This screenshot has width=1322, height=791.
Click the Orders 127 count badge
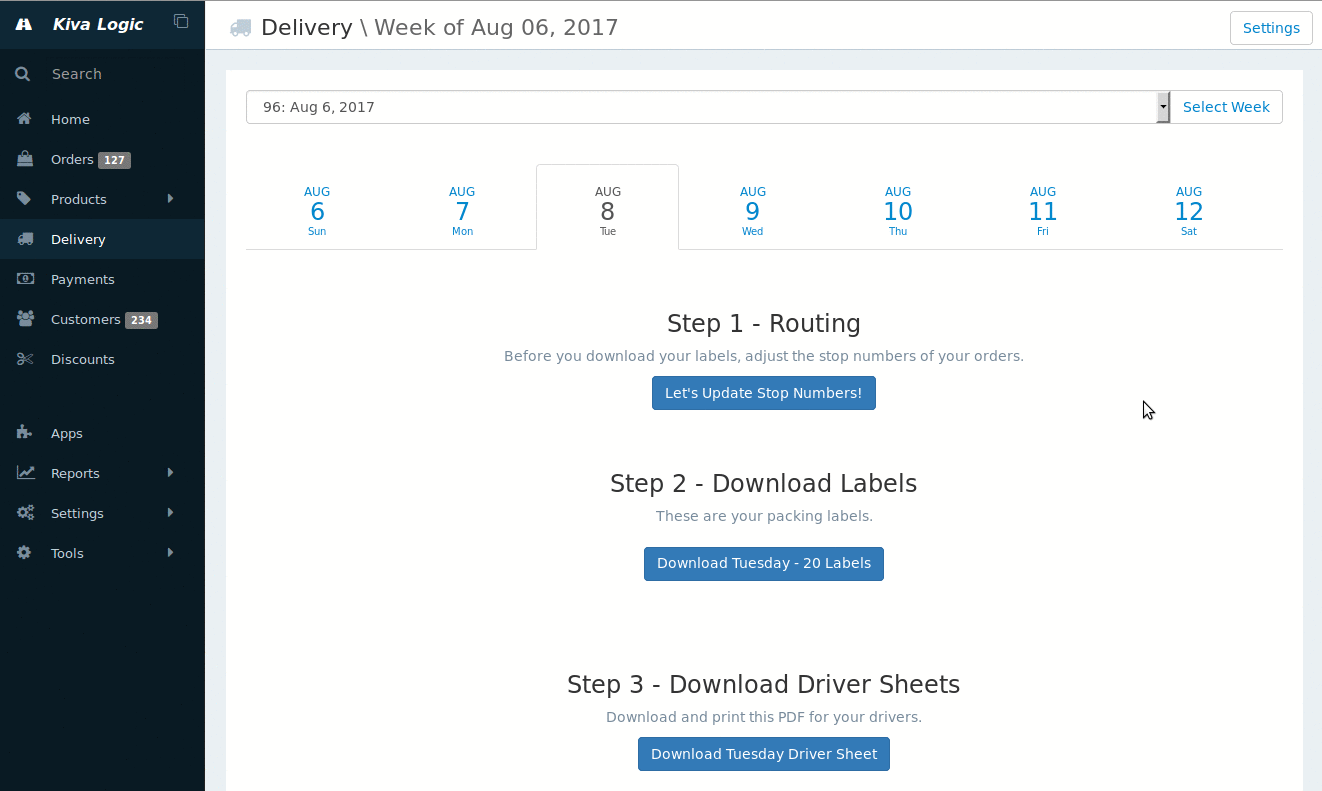click(x=114, y=160)
